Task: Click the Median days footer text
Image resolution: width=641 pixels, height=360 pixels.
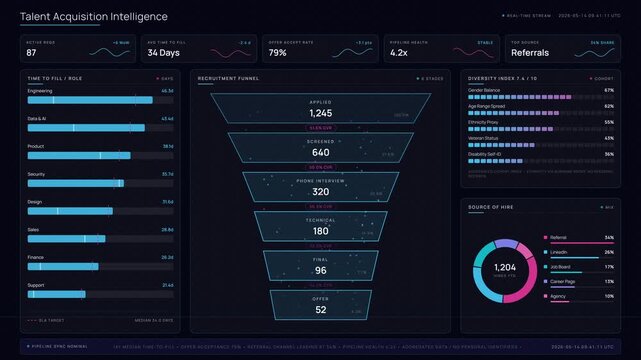Action: [154, 320]
